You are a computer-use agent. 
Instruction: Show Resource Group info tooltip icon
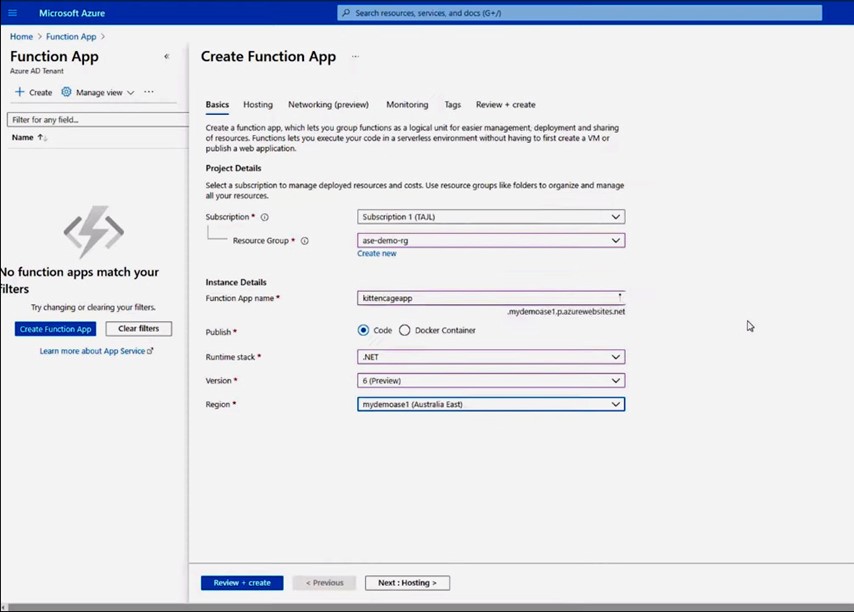305,241
